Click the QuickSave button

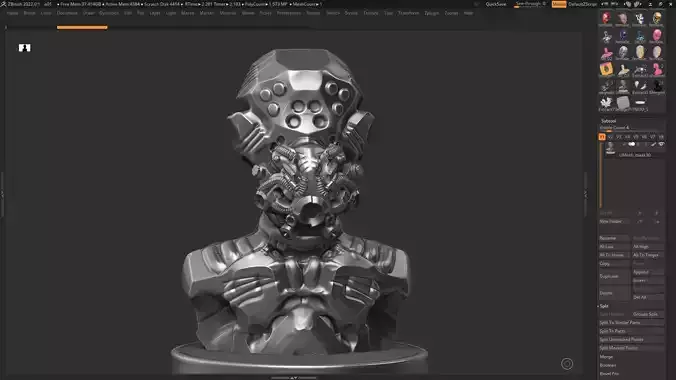pos(496,4)
